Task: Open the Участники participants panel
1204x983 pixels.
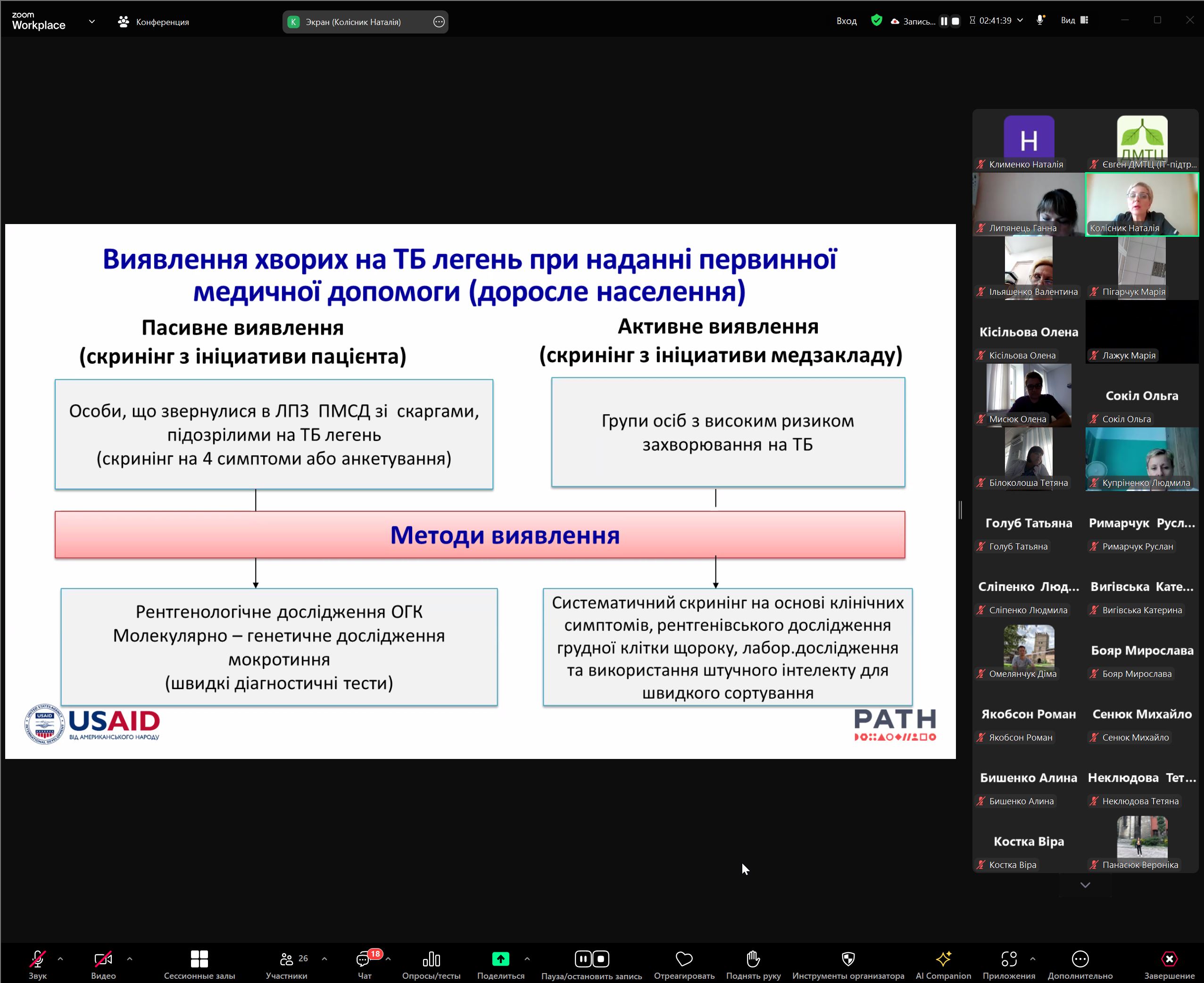Action: pos(287,959)
